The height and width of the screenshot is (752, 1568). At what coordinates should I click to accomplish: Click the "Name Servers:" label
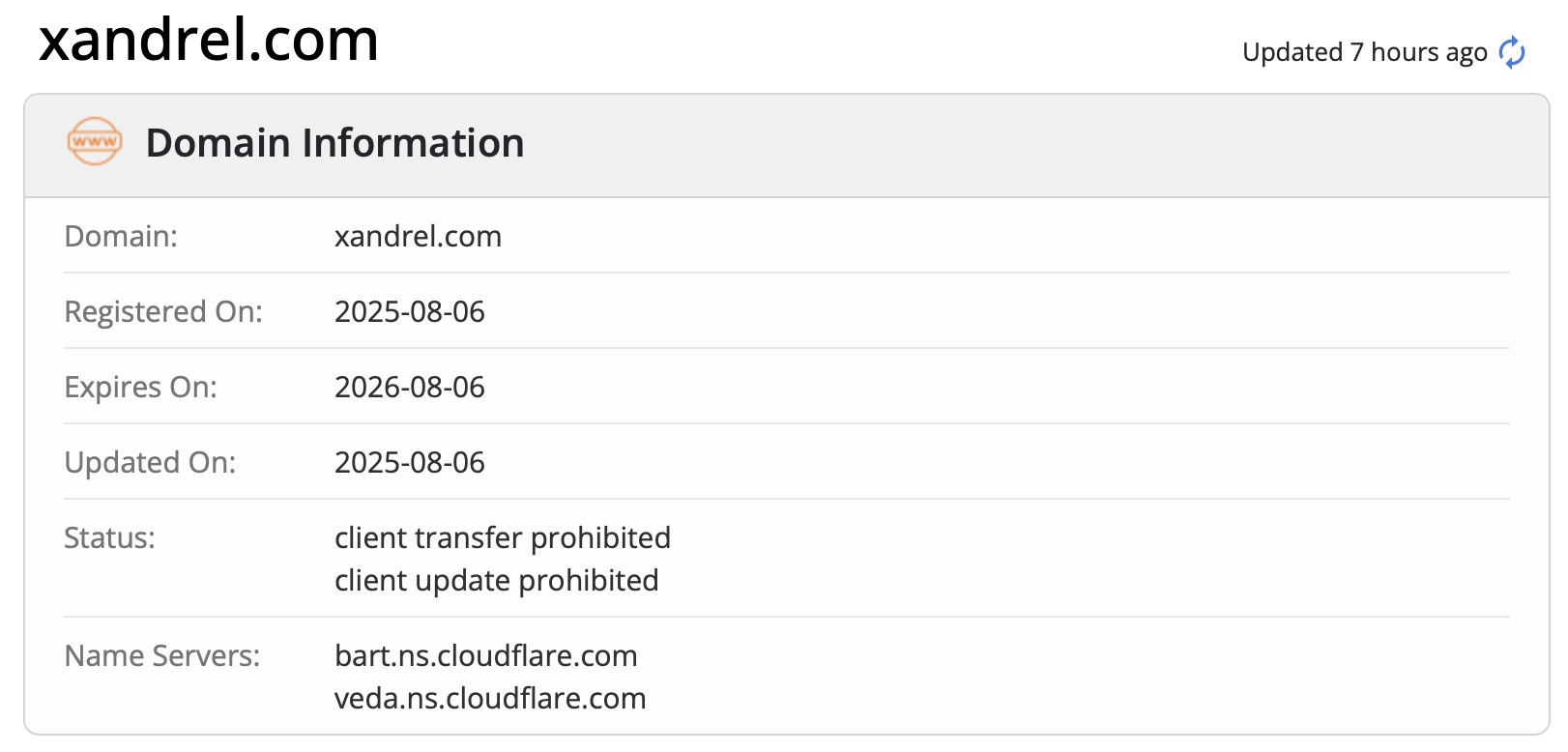pyautogui.click(x=161, y=656)
